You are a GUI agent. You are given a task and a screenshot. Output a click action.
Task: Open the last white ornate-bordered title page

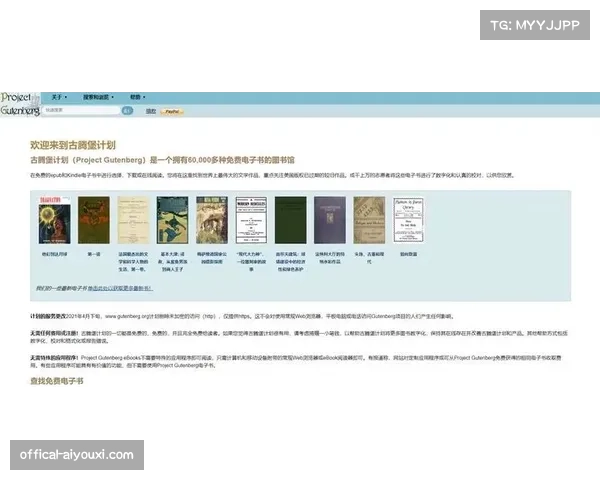pos(408,220)
